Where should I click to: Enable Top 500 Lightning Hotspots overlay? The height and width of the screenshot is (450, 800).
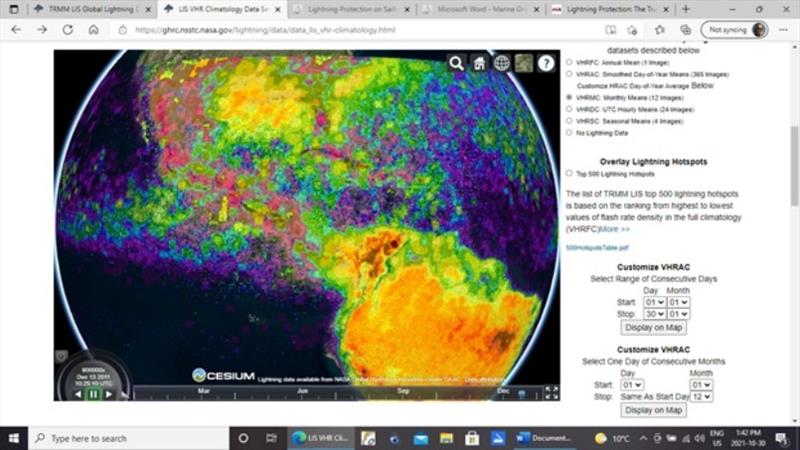point(569,173)
